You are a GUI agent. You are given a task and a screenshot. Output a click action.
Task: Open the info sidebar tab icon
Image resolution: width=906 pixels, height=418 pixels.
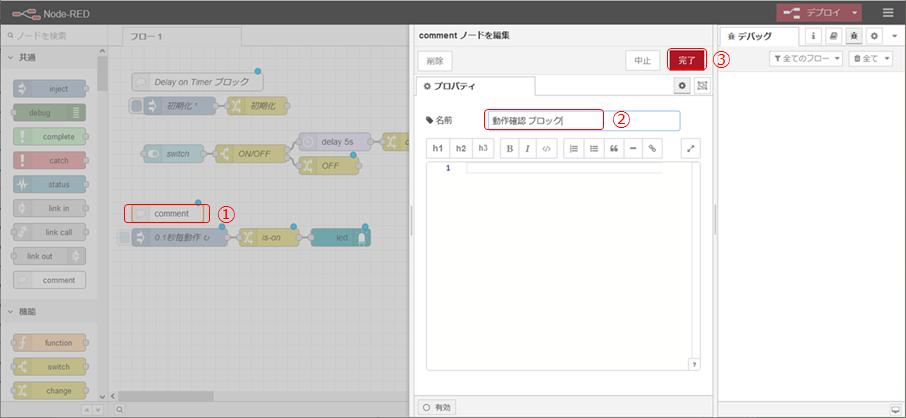813,36
